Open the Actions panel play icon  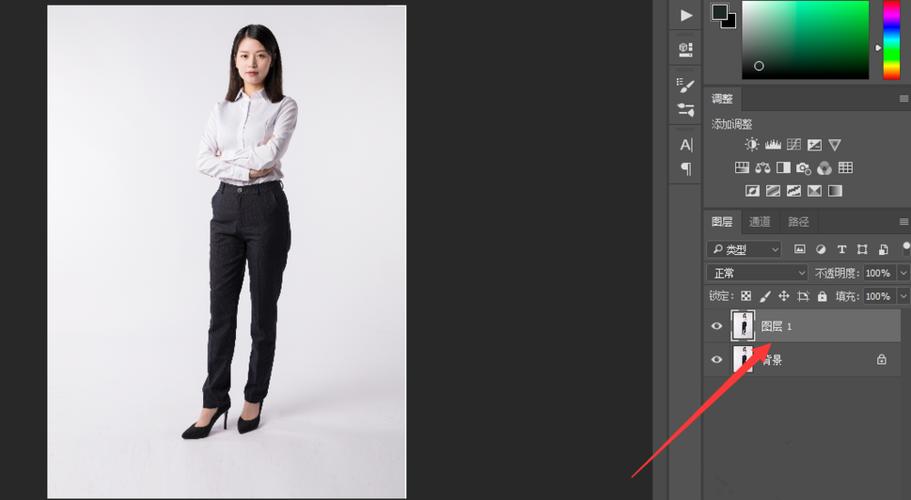(686, 16)
